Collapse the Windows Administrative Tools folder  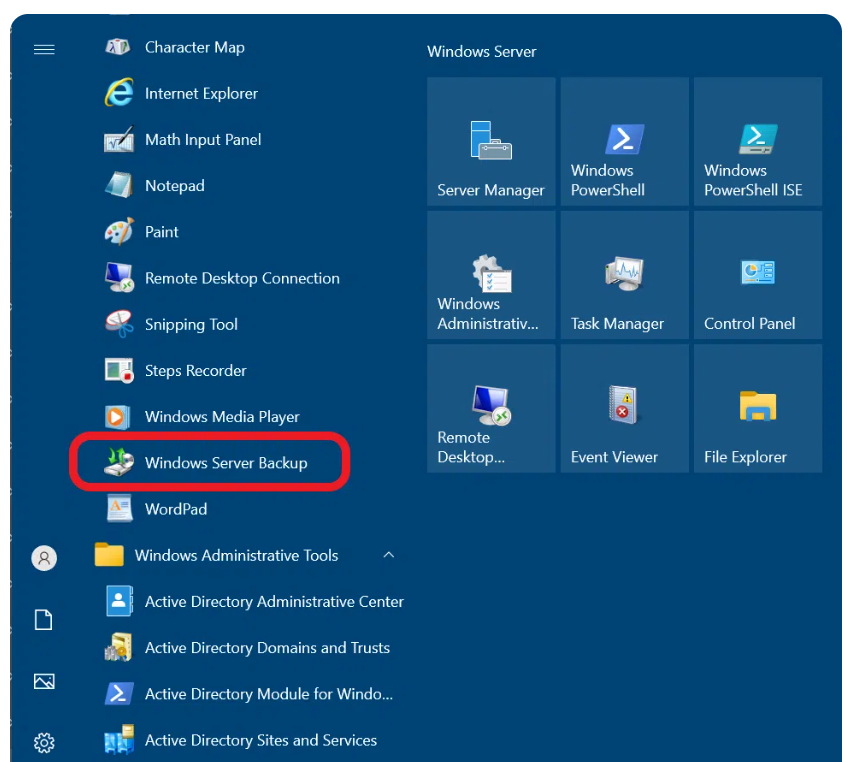(389, 555)
